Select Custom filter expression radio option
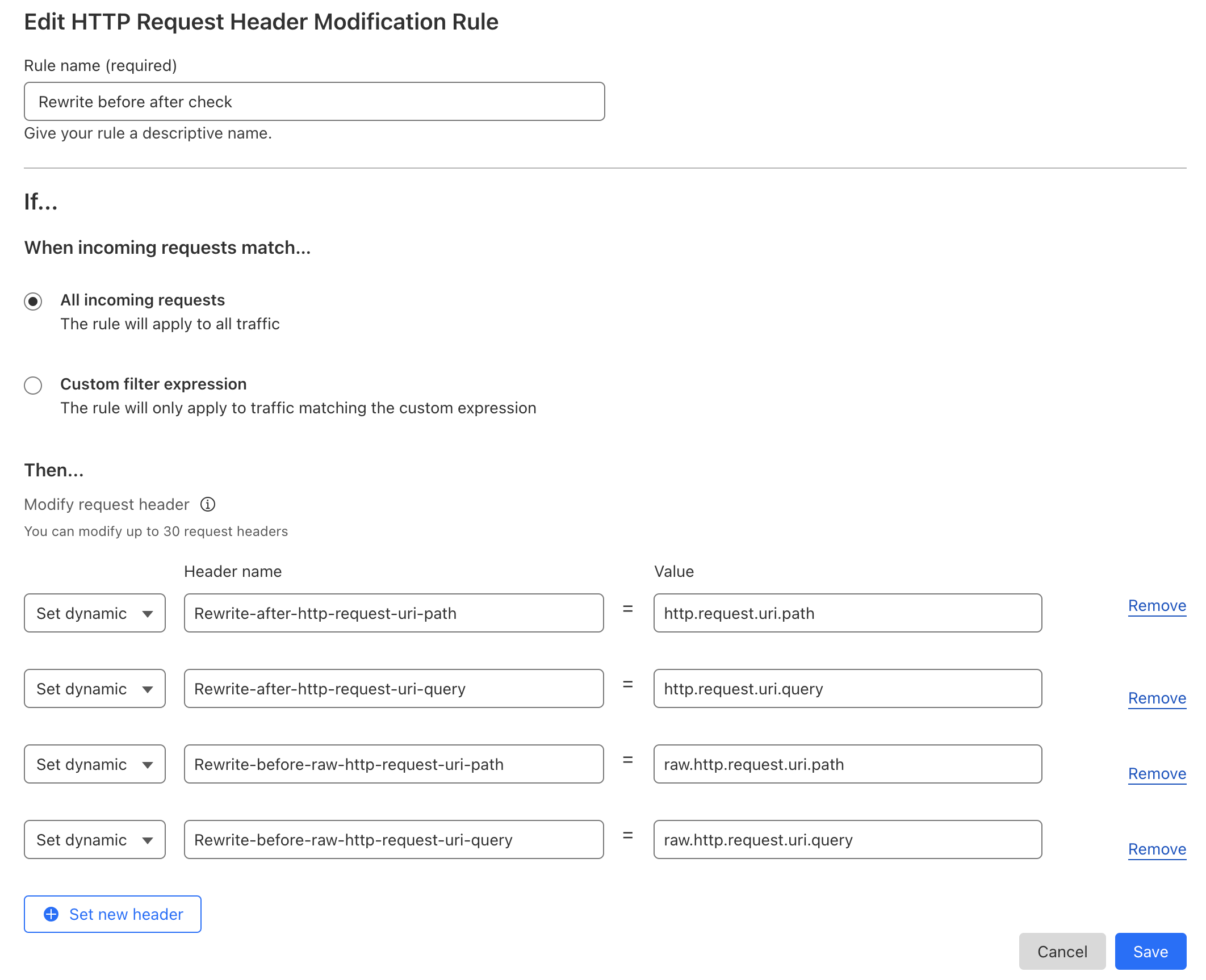This screenshot has width=1206, height=980. coord(33,385)
